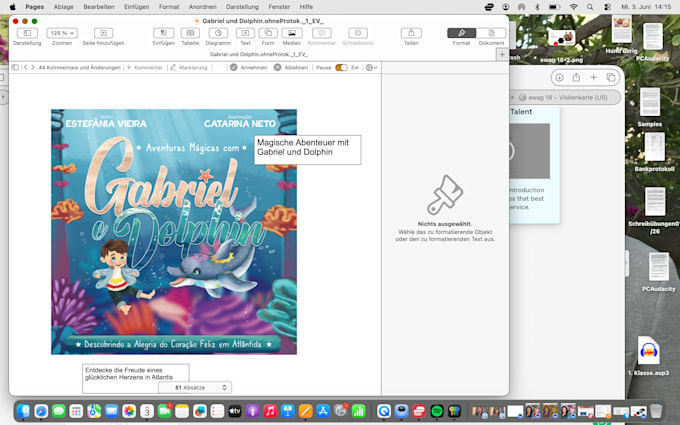Open the 51 Absätze counter dropdown
Image resolution: width=680 pixels, height=425 pixels.
195,387
